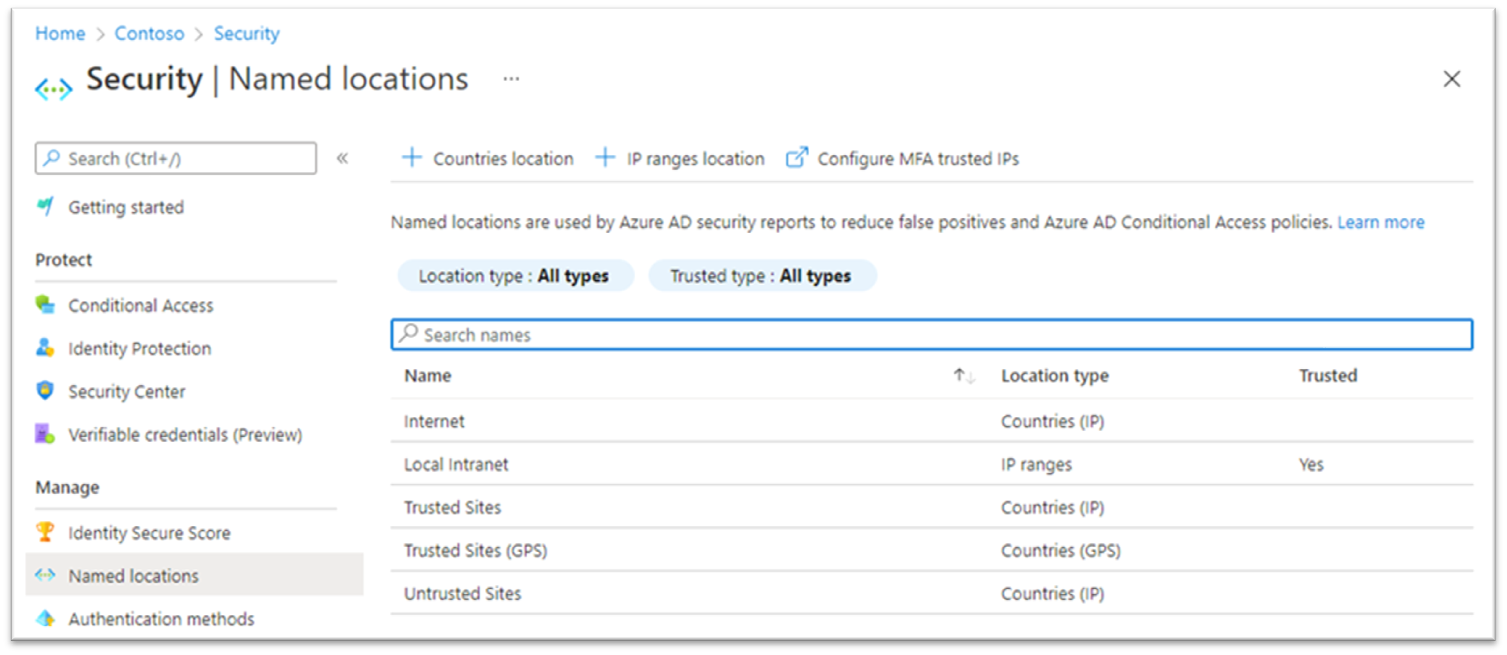The image size is (1507, 655).
Task: Click the Search names input field
Action: click(930, 335)
